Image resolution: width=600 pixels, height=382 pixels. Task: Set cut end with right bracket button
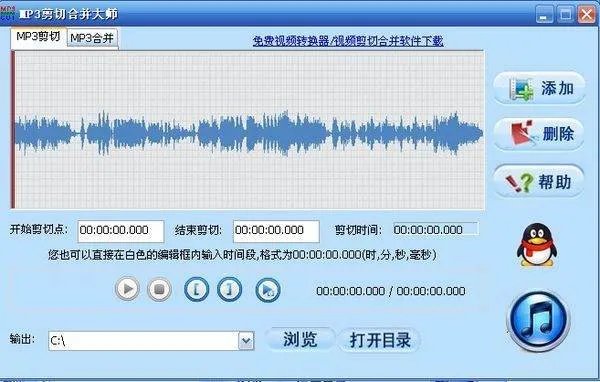(x=230, y=289)
